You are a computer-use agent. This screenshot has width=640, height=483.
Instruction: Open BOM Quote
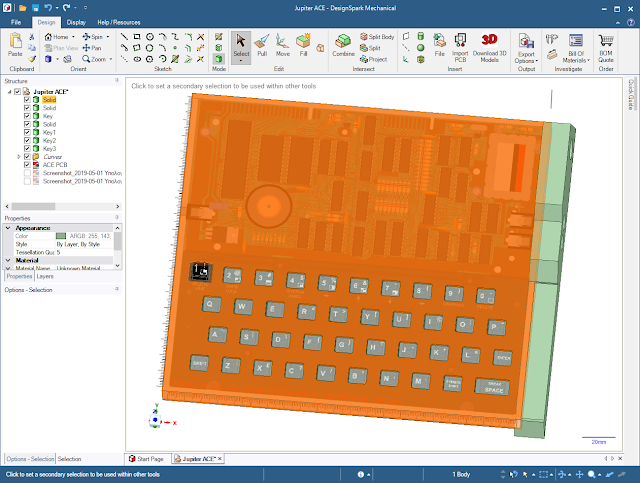tap(606, 47)
